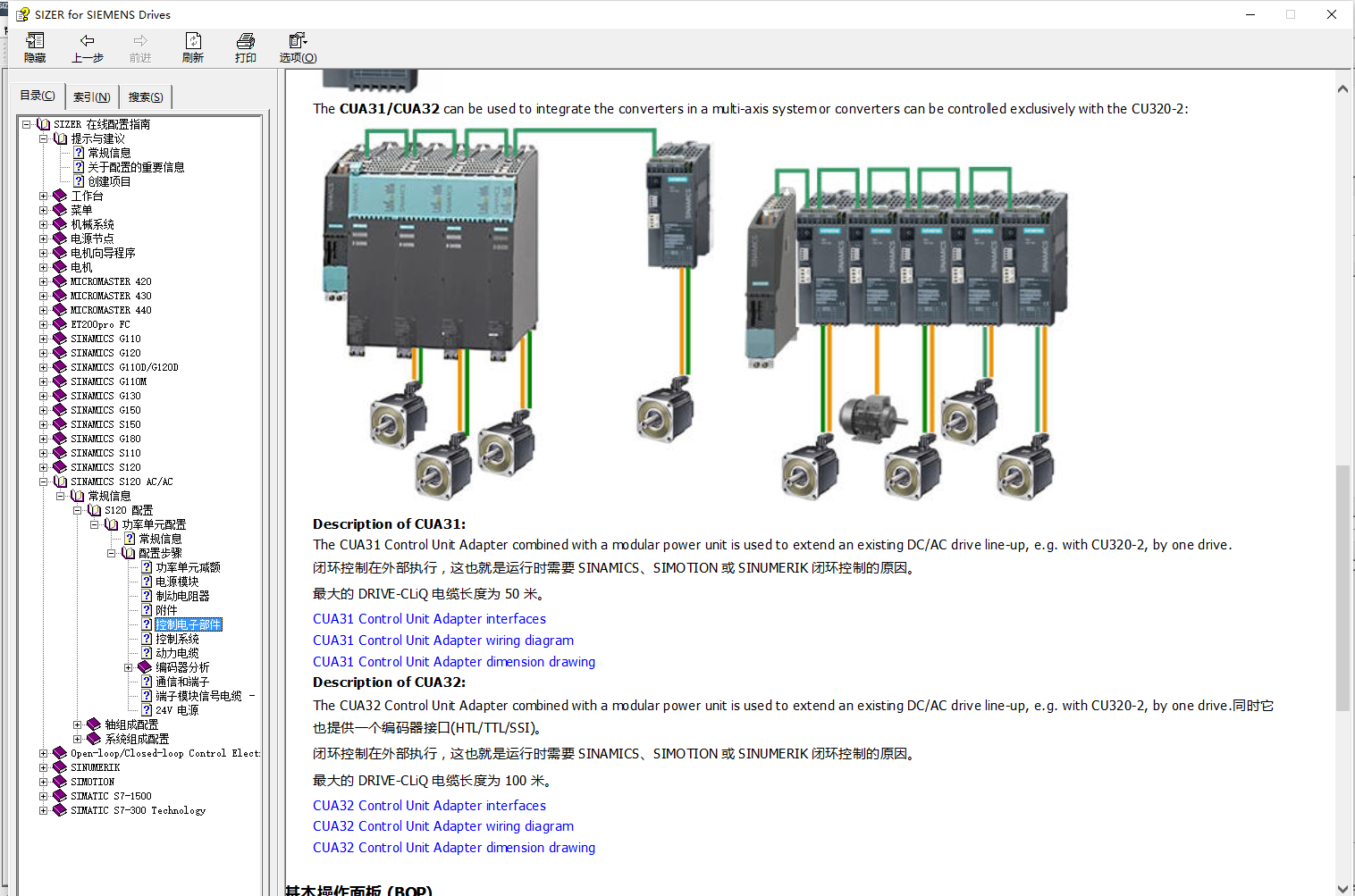Collapse the SIZER 在线配置指南 root node
The image size is (1355, 896).
pos(26,124)
